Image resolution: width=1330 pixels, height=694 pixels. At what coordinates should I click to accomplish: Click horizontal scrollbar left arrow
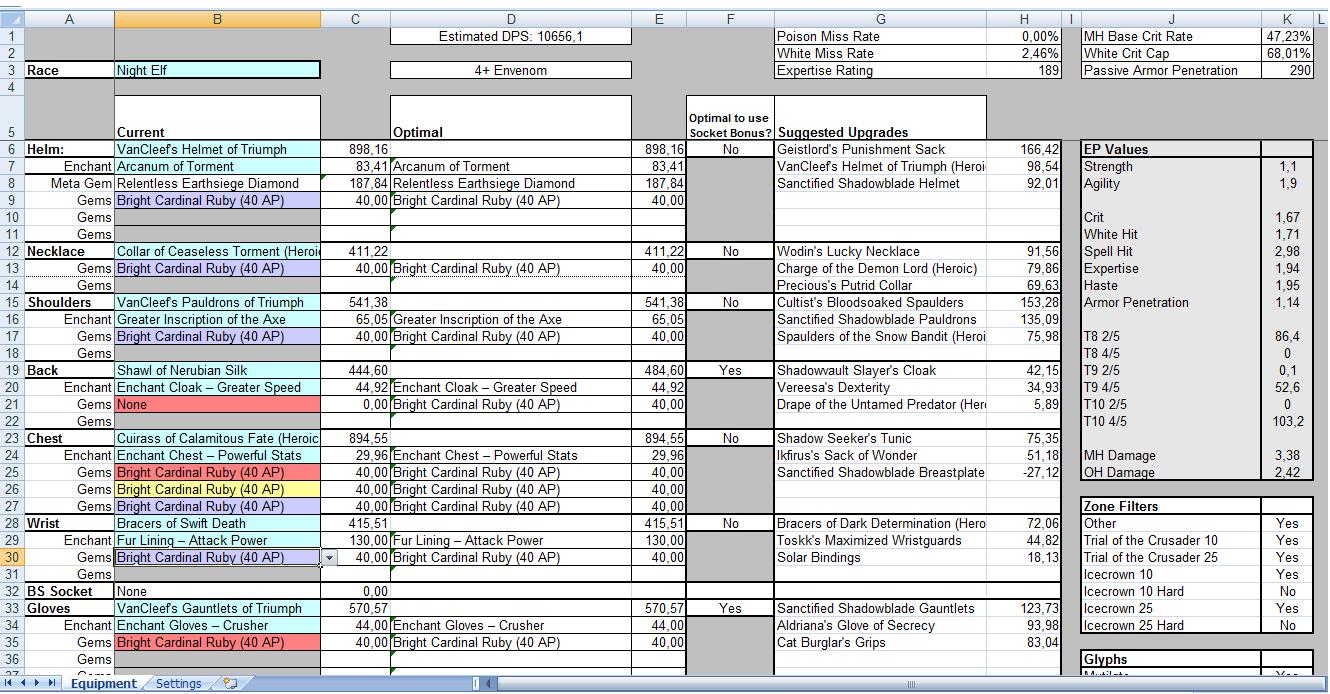pos(487,685)
